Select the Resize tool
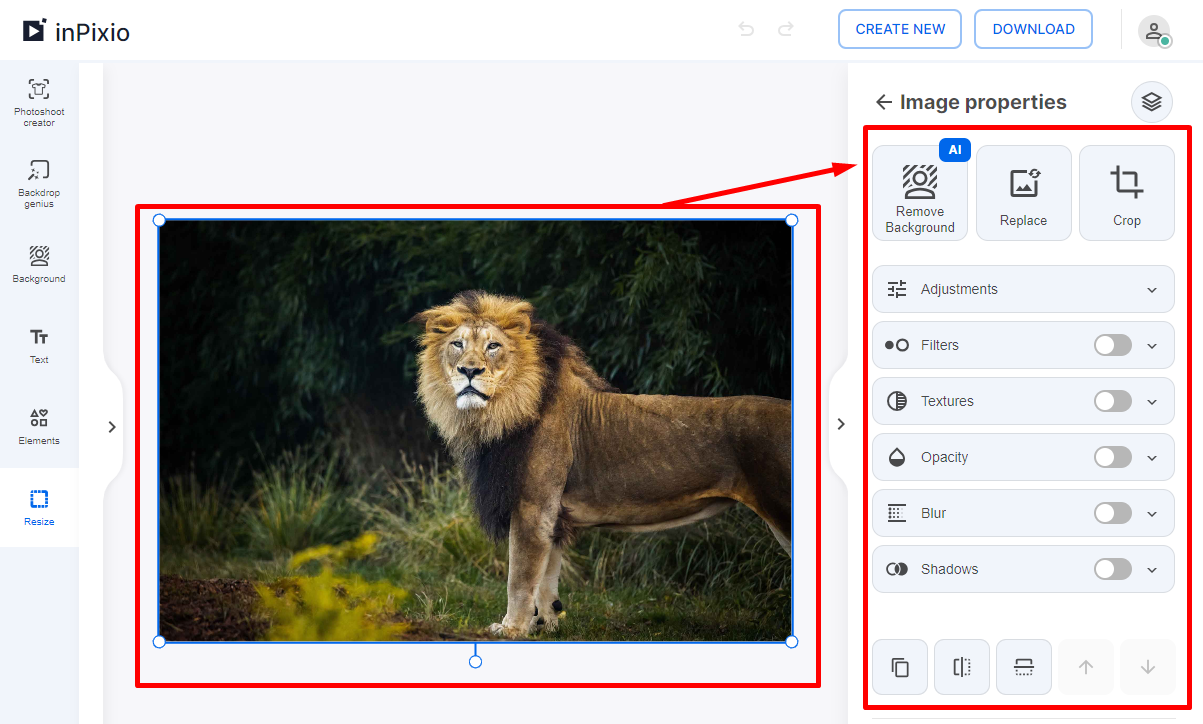The height and width of the screenshot is (724, 1203). click(x=39, y=507)
